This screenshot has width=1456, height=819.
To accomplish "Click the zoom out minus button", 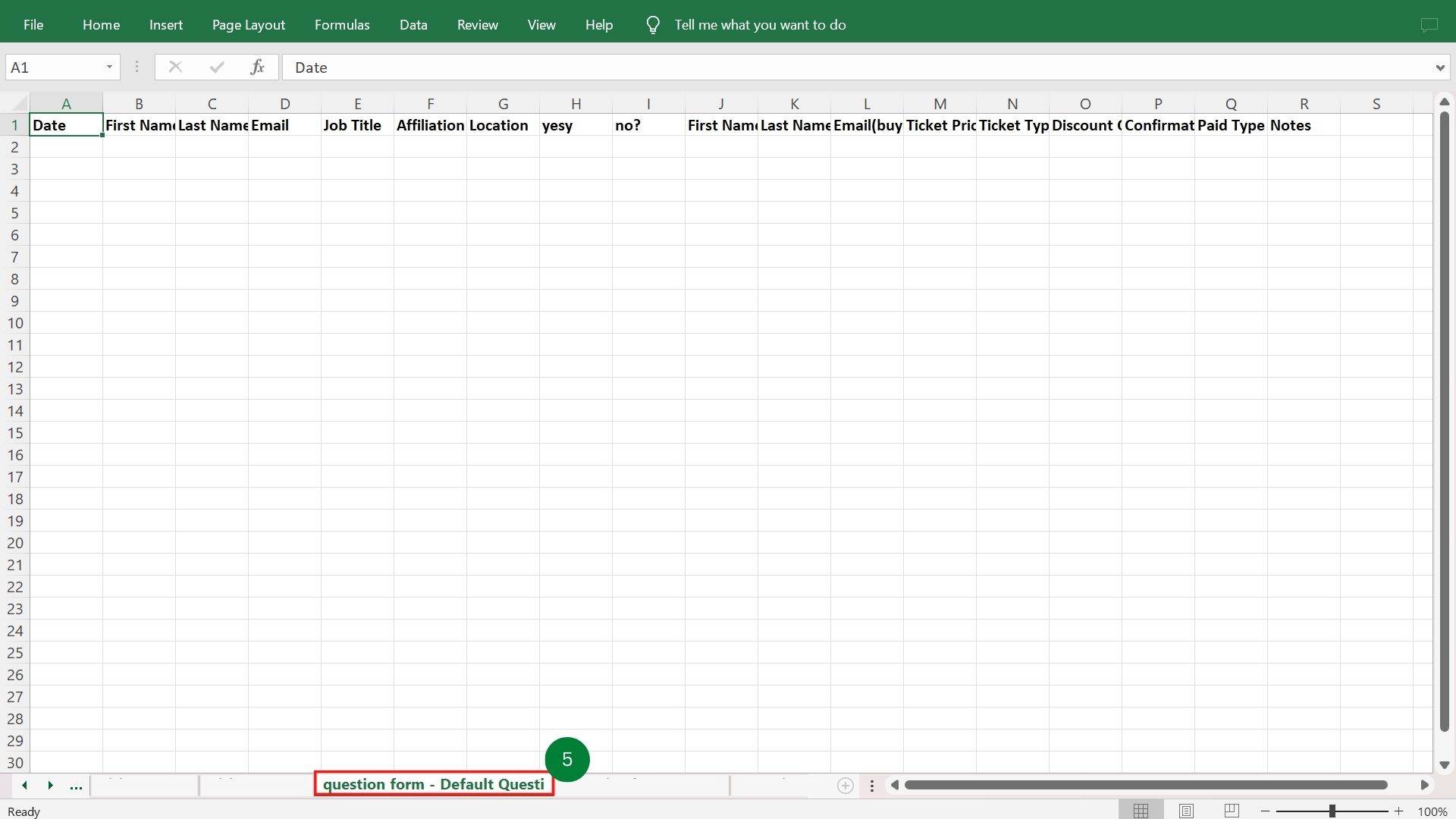I will coord(1265,811).
